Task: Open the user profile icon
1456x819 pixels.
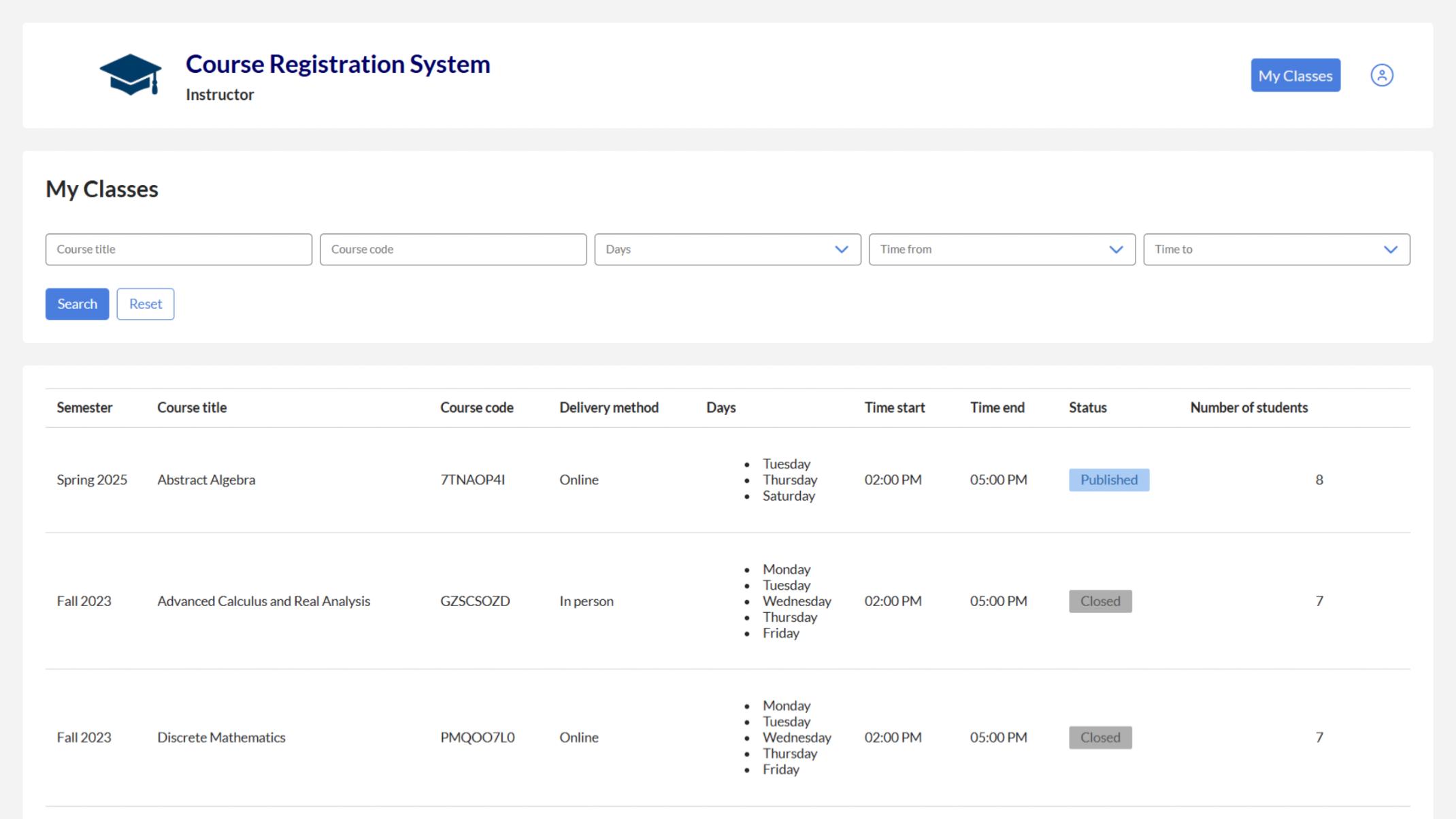Action: (x=1381, y=75)
